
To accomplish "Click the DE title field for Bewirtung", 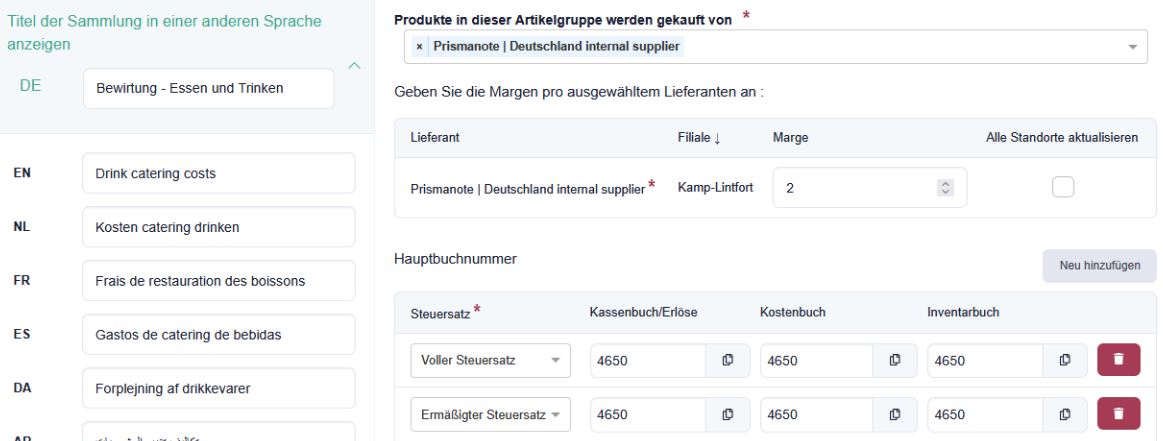I will (x=208, y=88).
